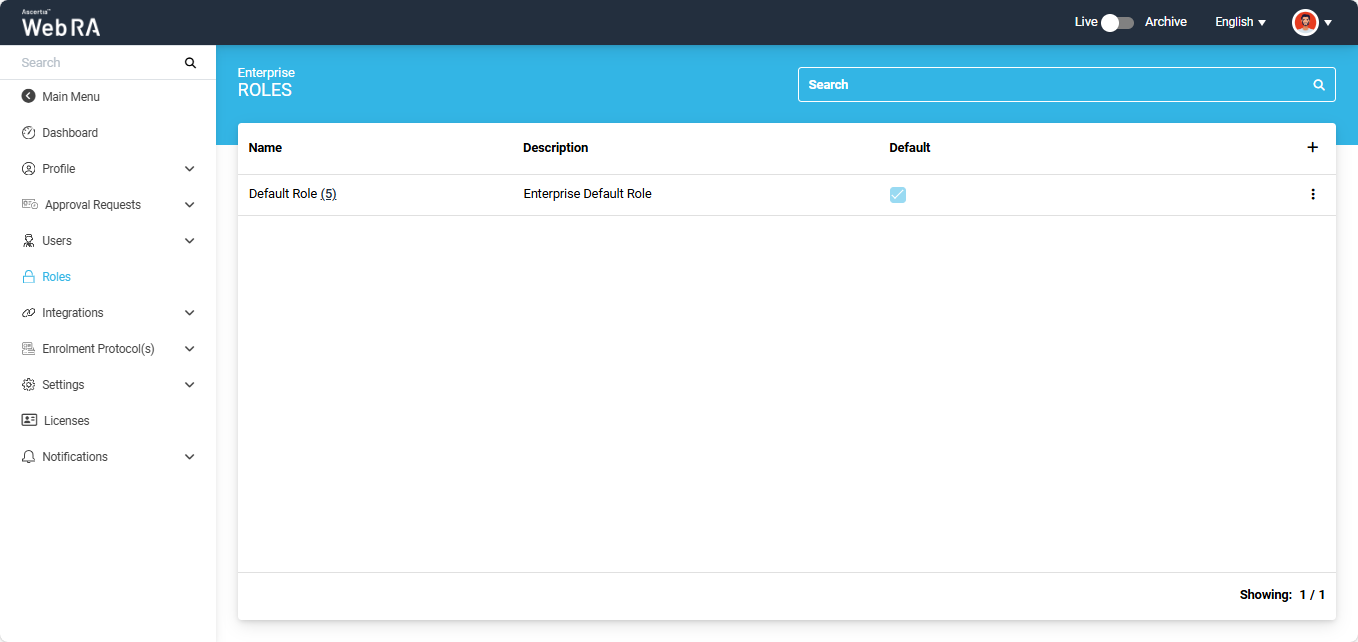This screenshot has height=642, width=1358.
Task: Toggle the Default checkbox for Default Role
Action: tap(897, 194)
